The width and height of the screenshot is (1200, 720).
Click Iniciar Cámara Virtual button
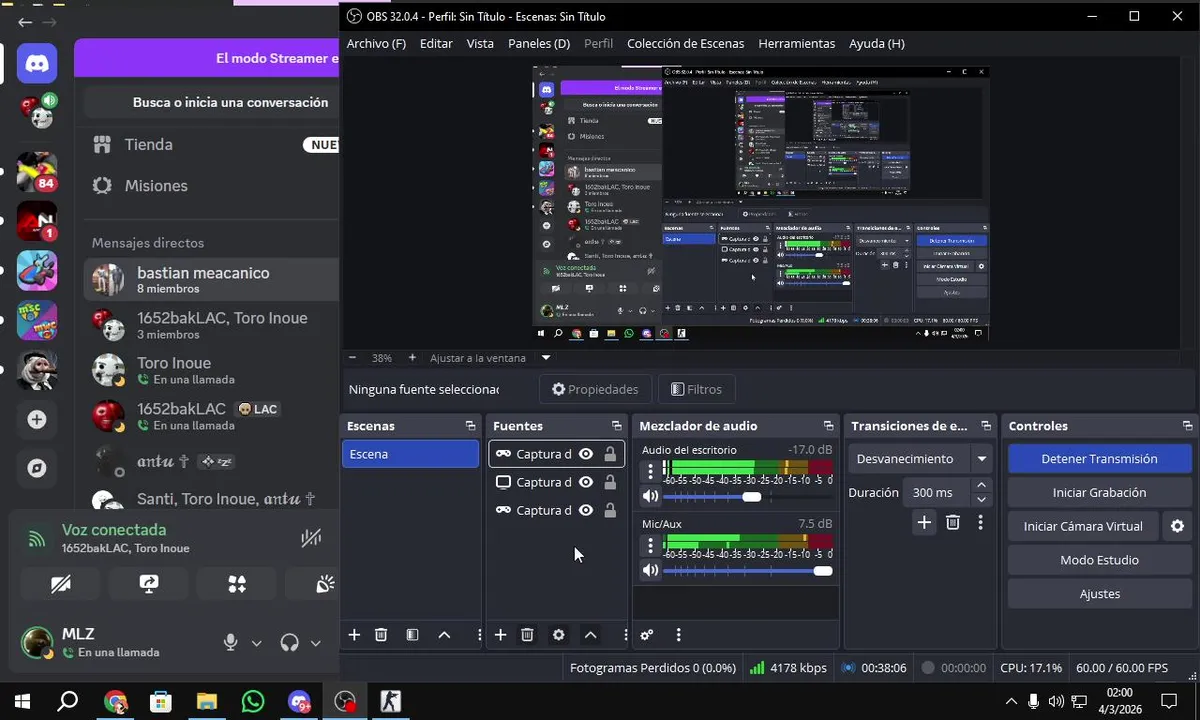[x=1083, y=526]
